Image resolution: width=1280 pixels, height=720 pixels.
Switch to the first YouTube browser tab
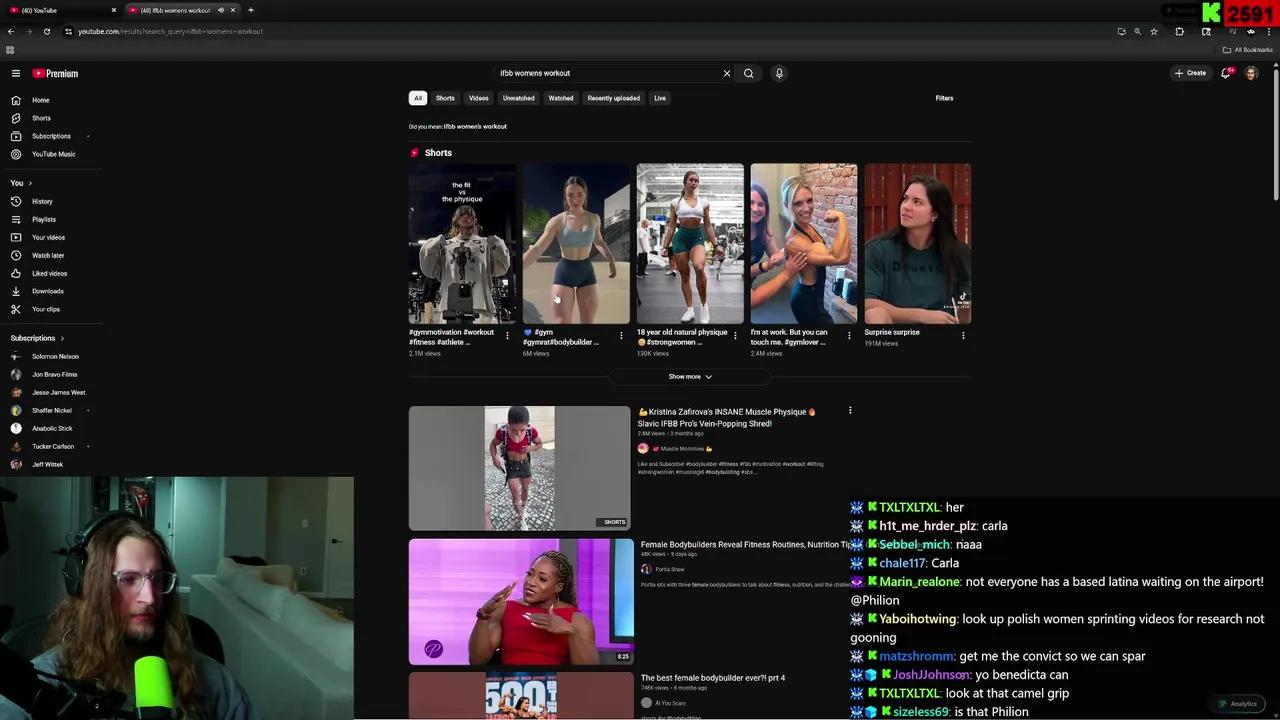coord(60,10)
